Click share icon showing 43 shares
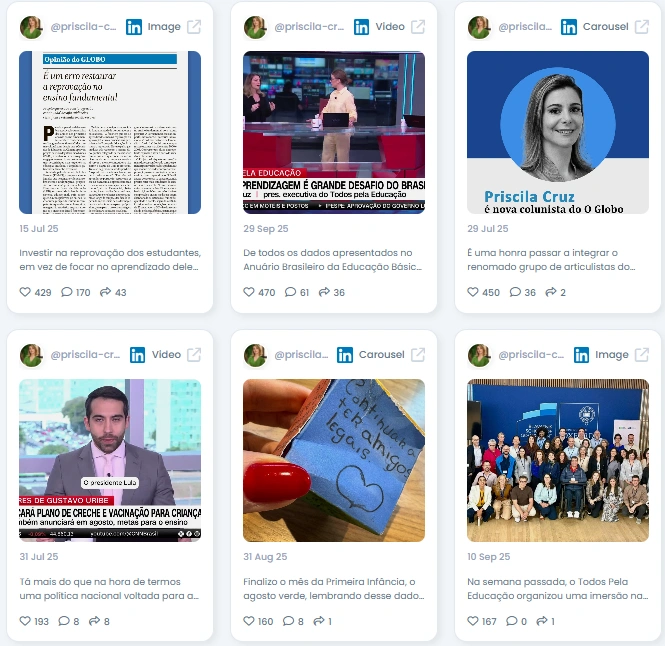Screen dimensions: 665x646 coord(105,292)
